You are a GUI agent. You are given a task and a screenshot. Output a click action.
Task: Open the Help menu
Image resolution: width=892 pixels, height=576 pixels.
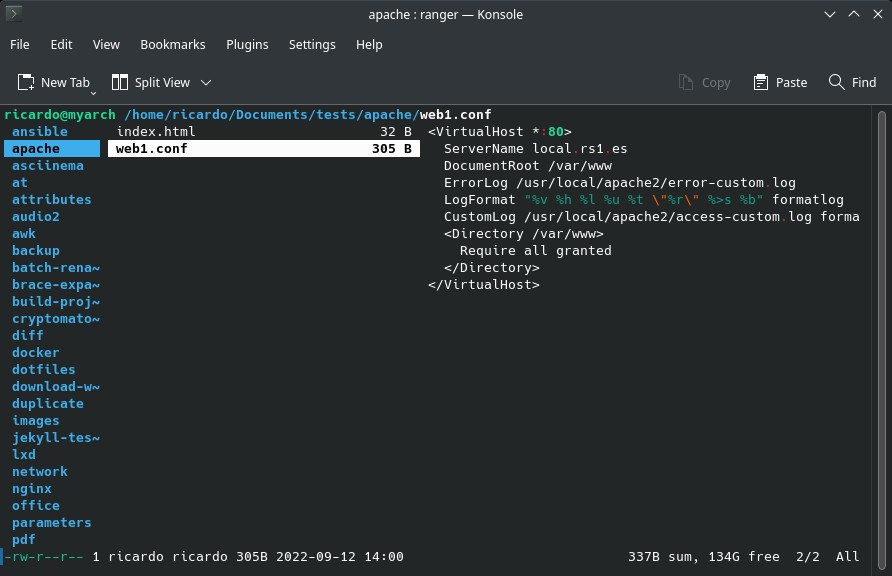click(369, 44)
